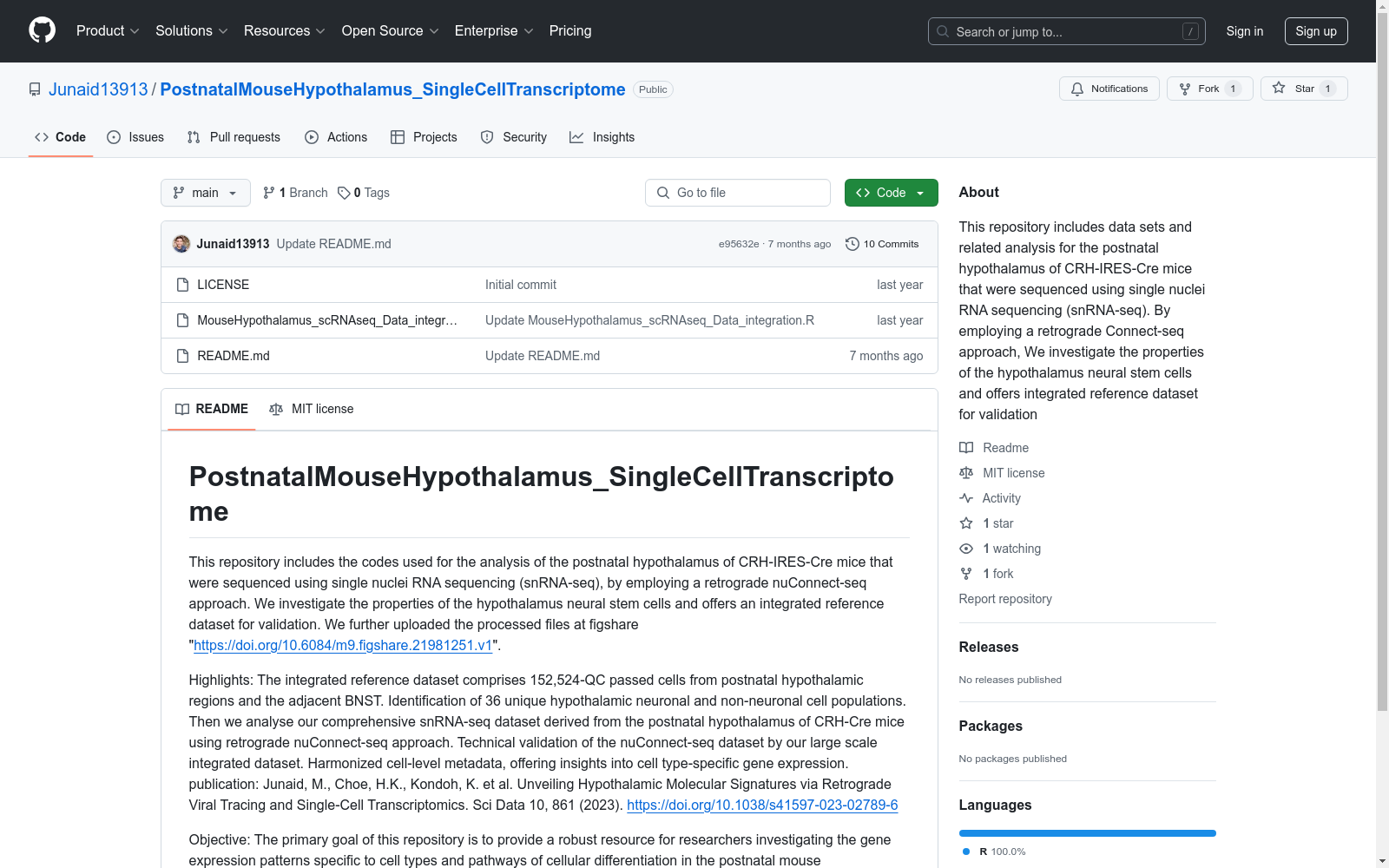Click the star icon to star repository
This screenshot has height=868, width=1389.
[1279, 88]
